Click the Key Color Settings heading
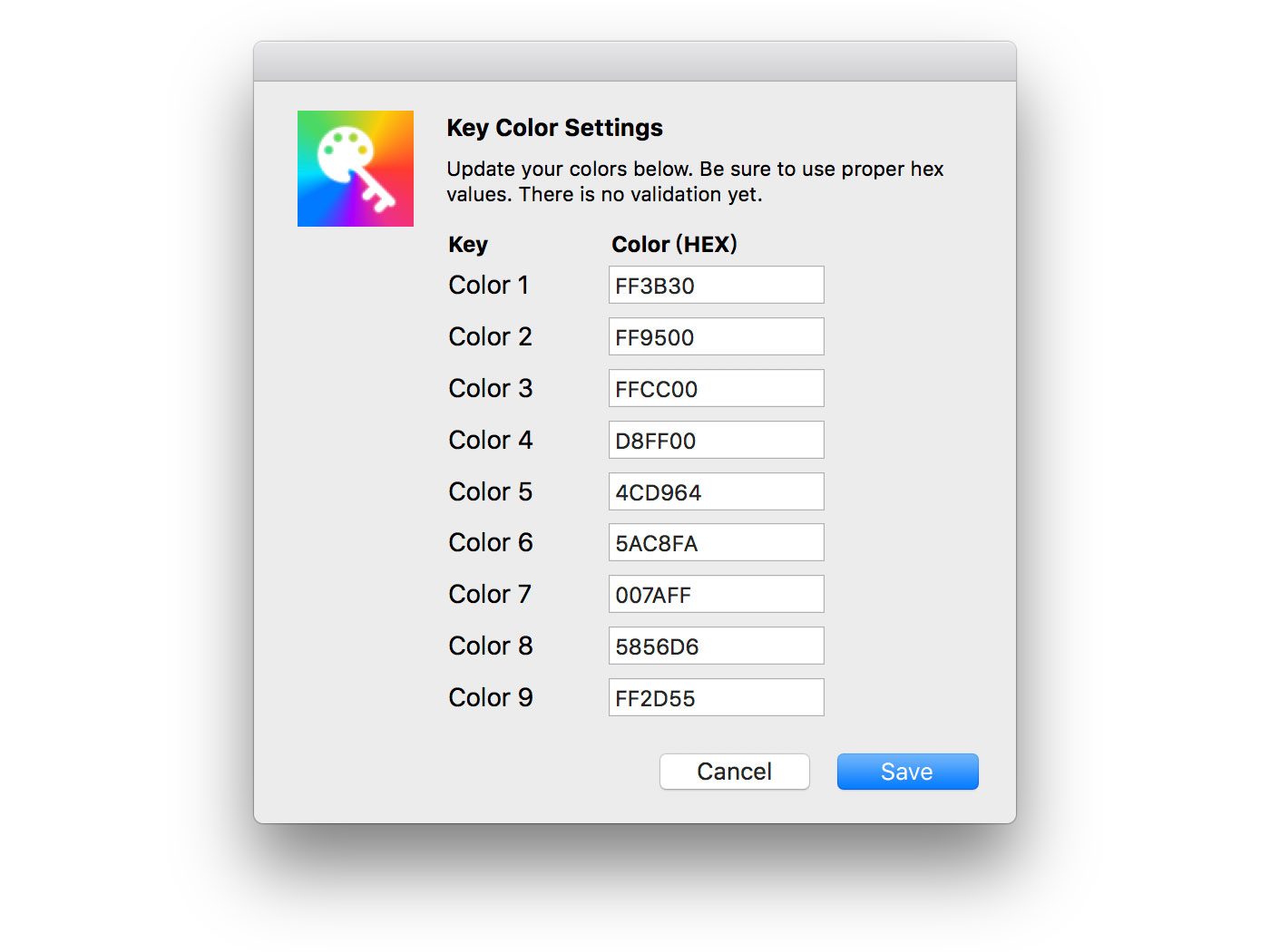The height and width of the screenshot is (952, 1270). [x=554, y=128]
